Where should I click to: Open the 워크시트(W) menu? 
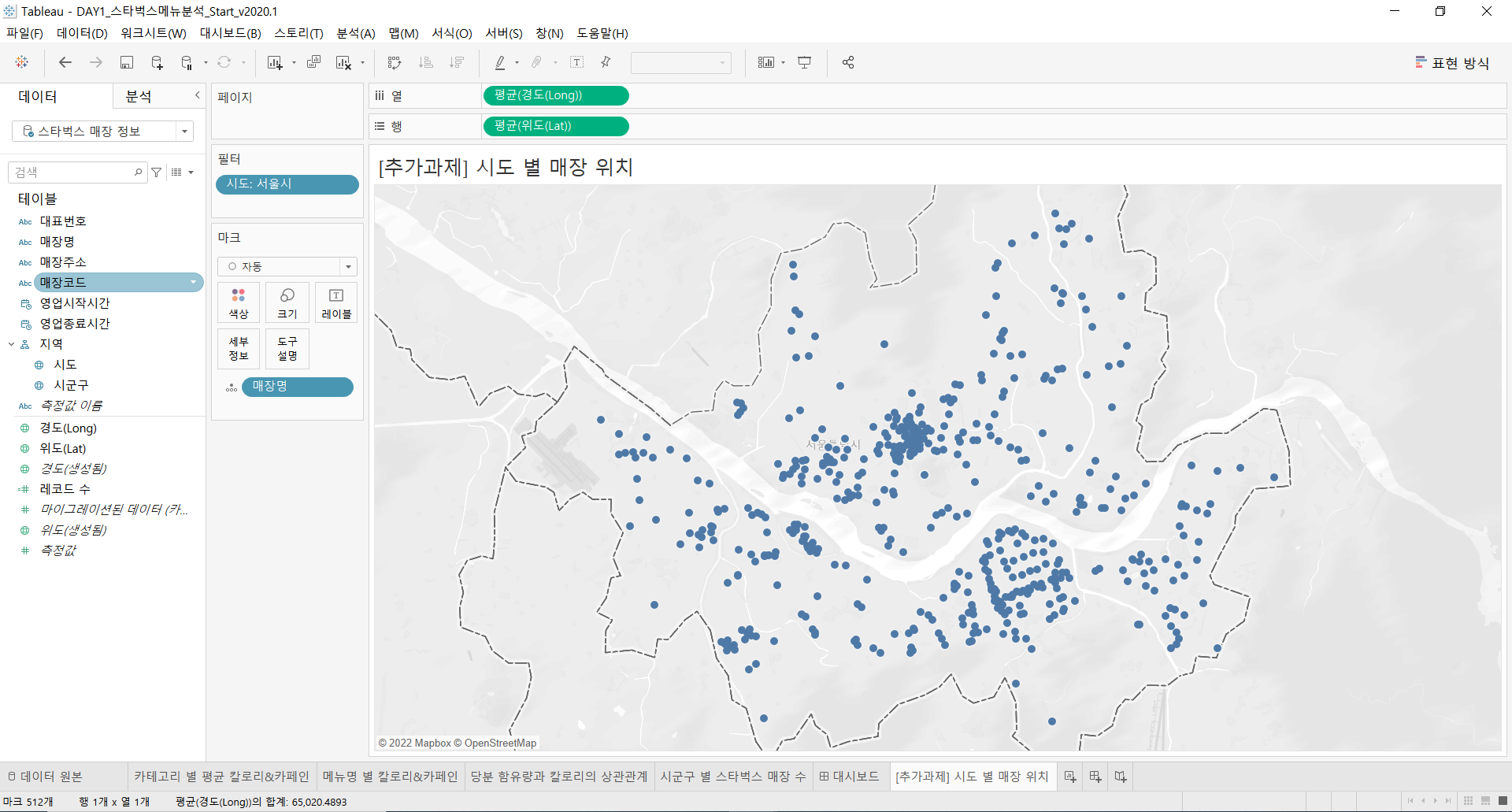point(154,33)
